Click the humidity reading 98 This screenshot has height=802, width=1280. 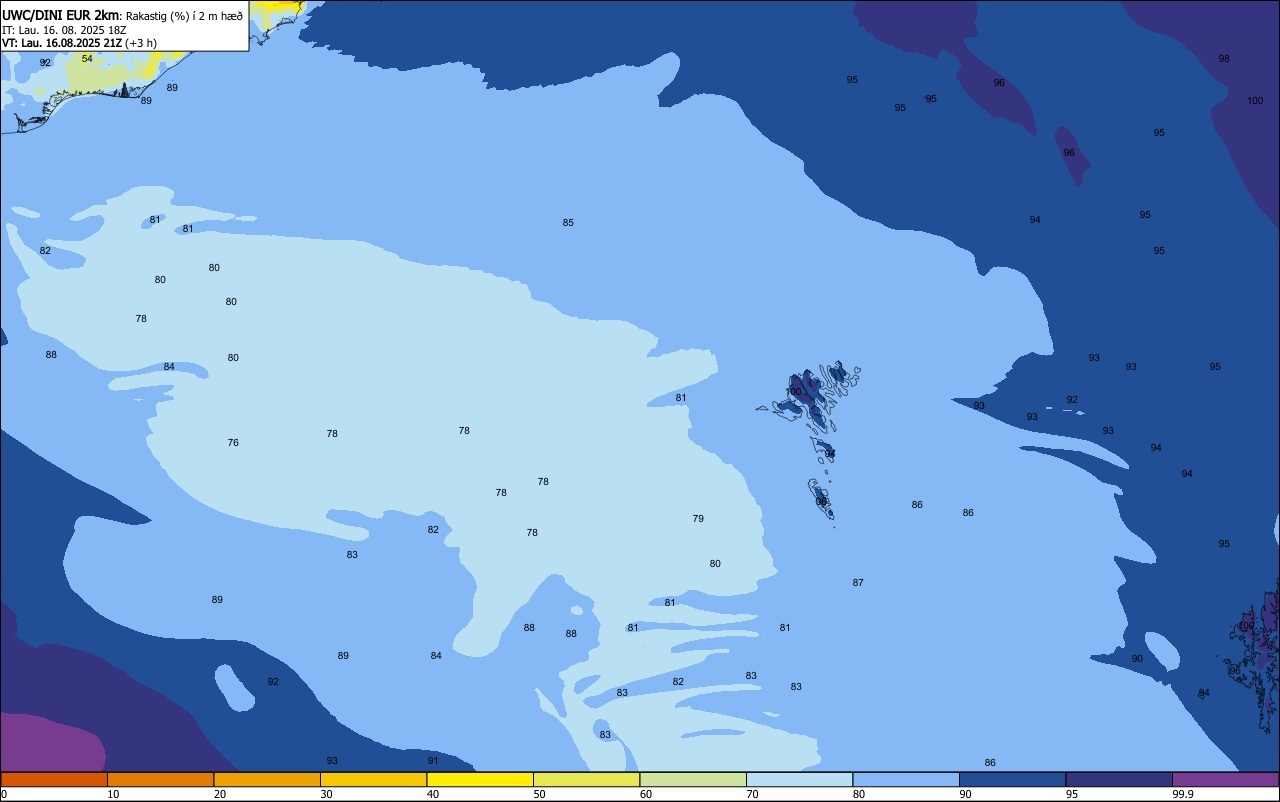(x=1224, y=58)
